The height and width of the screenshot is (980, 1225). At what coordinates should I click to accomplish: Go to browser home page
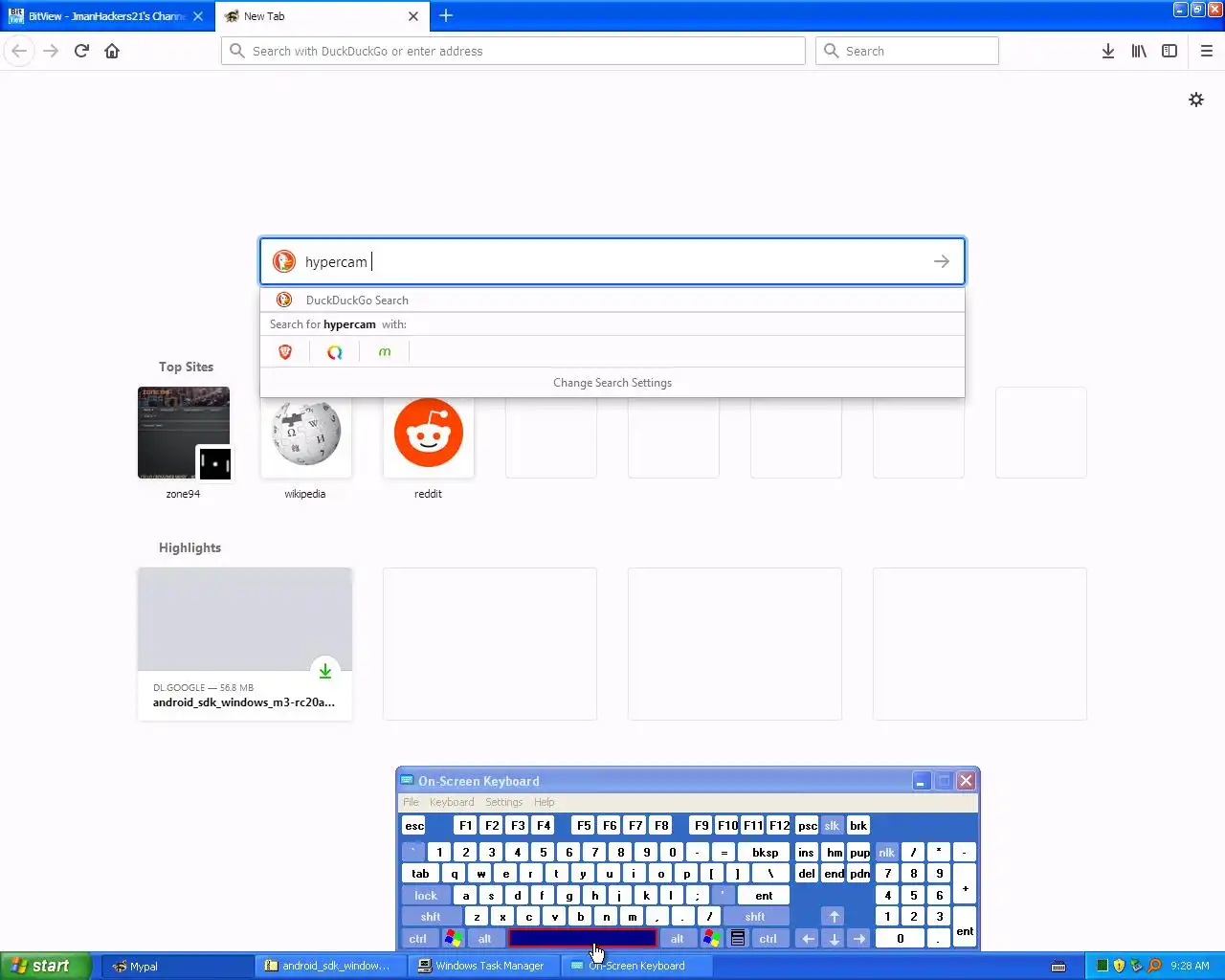pyautogui.click(x=112, y=51)
